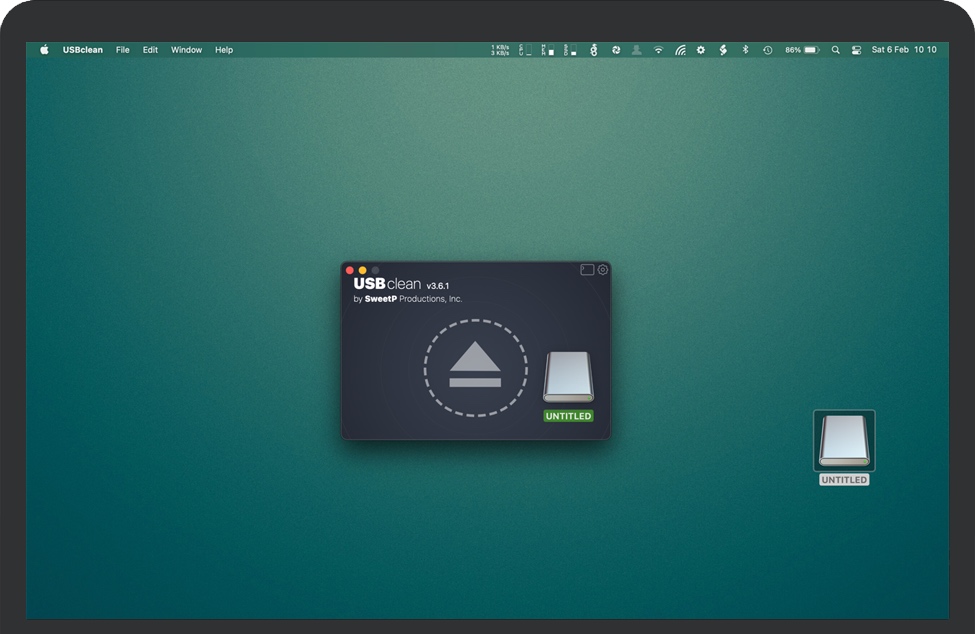Select the UNTITLED drive icon on the desktop
Viewport: 975px width, 634px height.
tap(844, 441)
